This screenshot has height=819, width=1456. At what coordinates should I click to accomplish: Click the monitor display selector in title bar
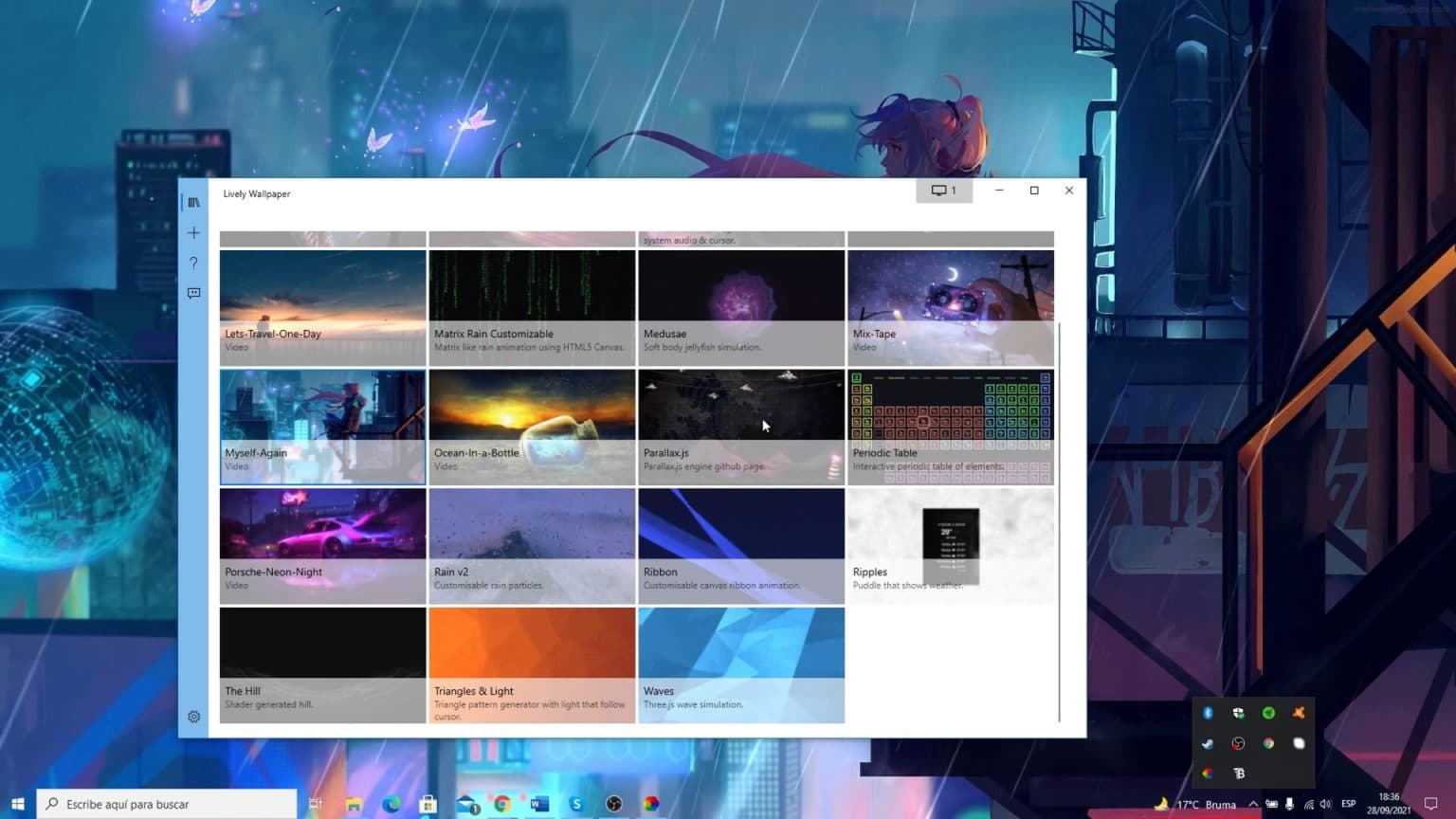[x=943, y=190]
